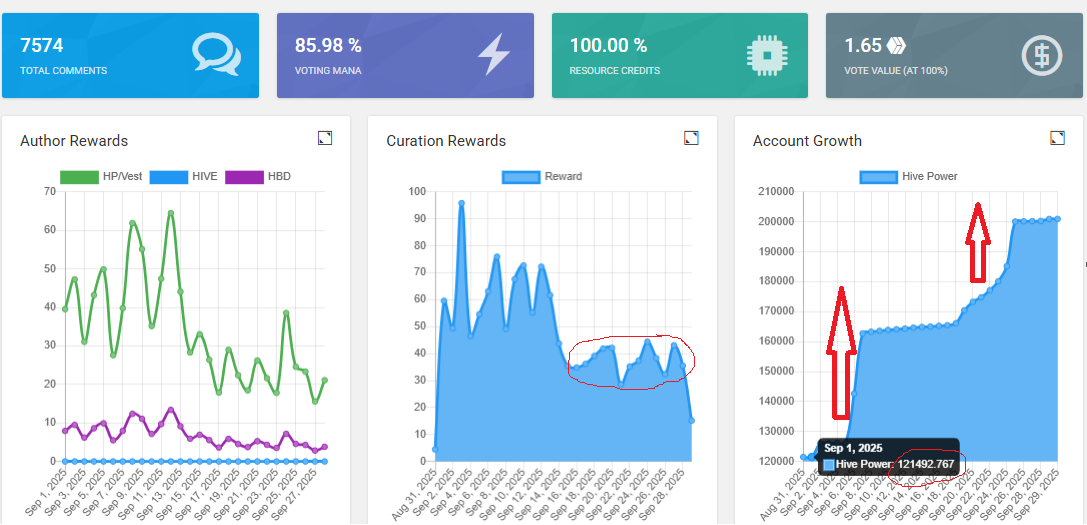1087x525 pixels.
Task: Click the Vote Value dollar sign icon
Action: click(x=1041, y=55)
